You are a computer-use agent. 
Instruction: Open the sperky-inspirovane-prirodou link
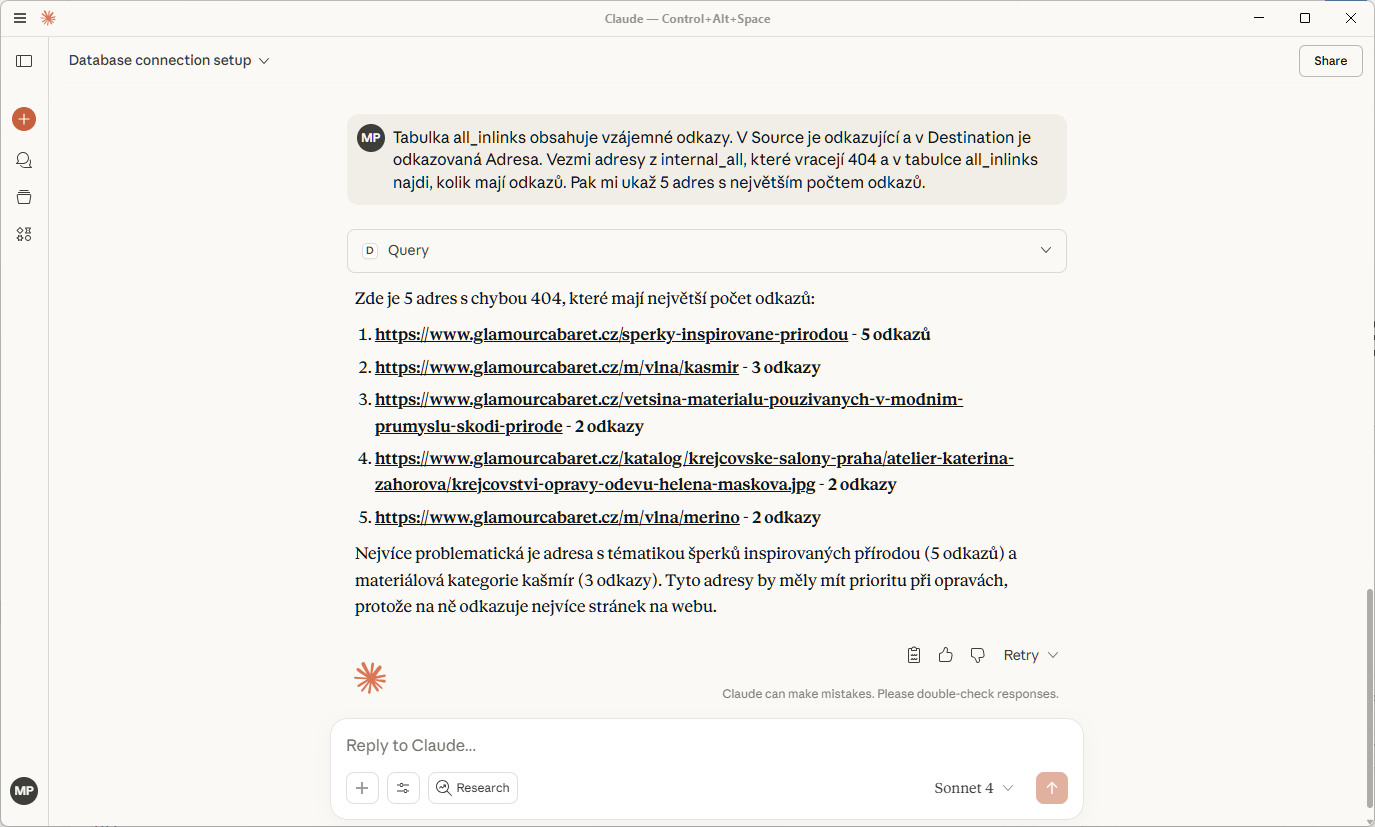611,335
